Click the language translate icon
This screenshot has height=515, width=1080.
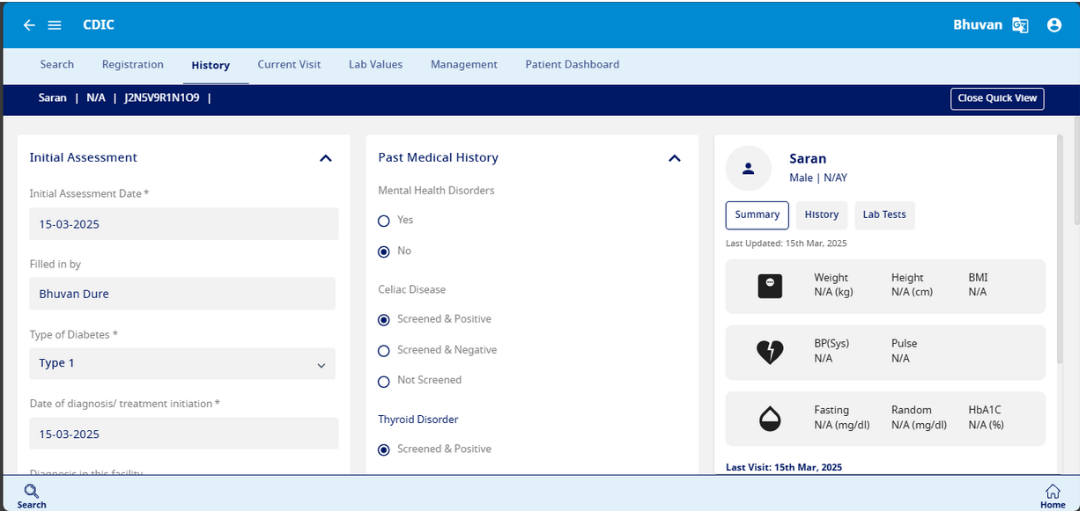tap(1020, 25)
